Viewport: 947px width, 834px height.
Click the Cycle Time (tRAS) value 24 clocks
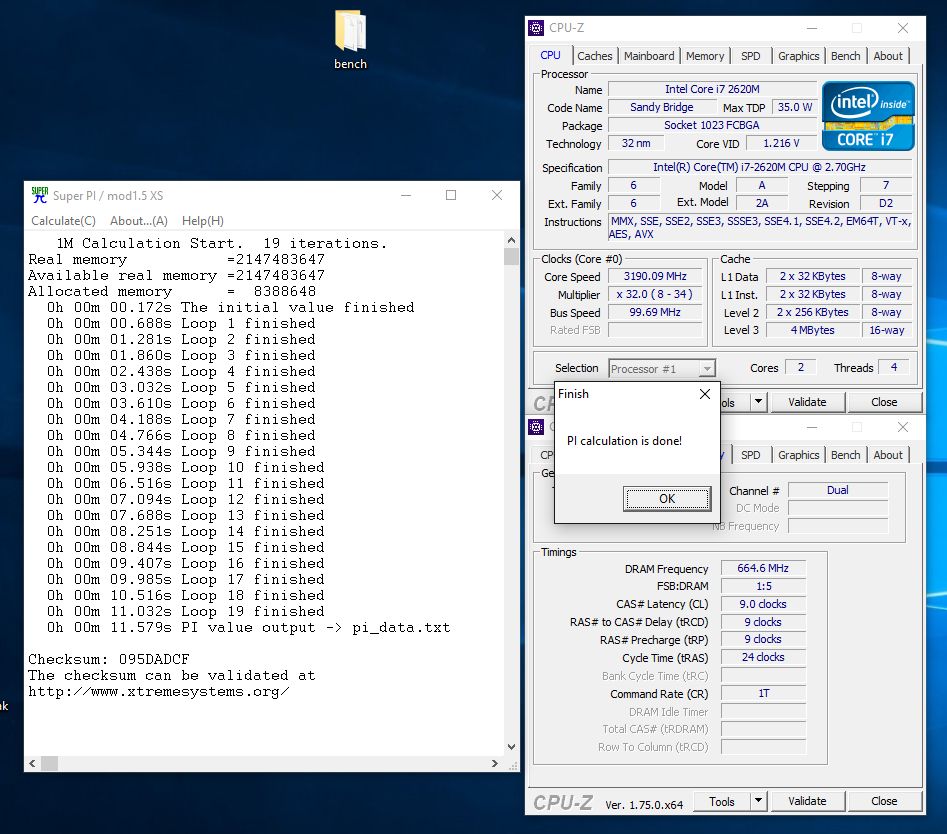pyautogui.click(x=763, y=658)
